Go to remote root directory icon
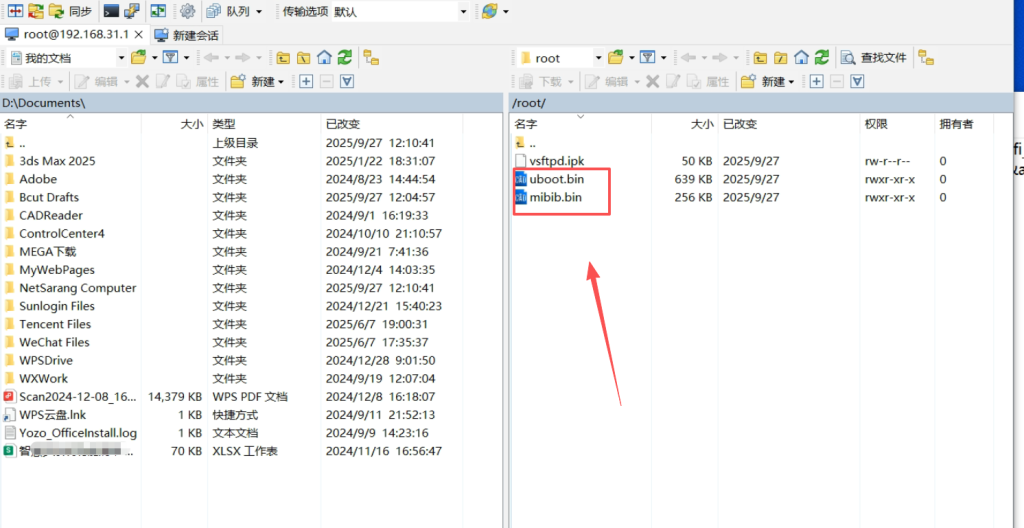The height and width of the screenshot is (528, 1024). 780,58
